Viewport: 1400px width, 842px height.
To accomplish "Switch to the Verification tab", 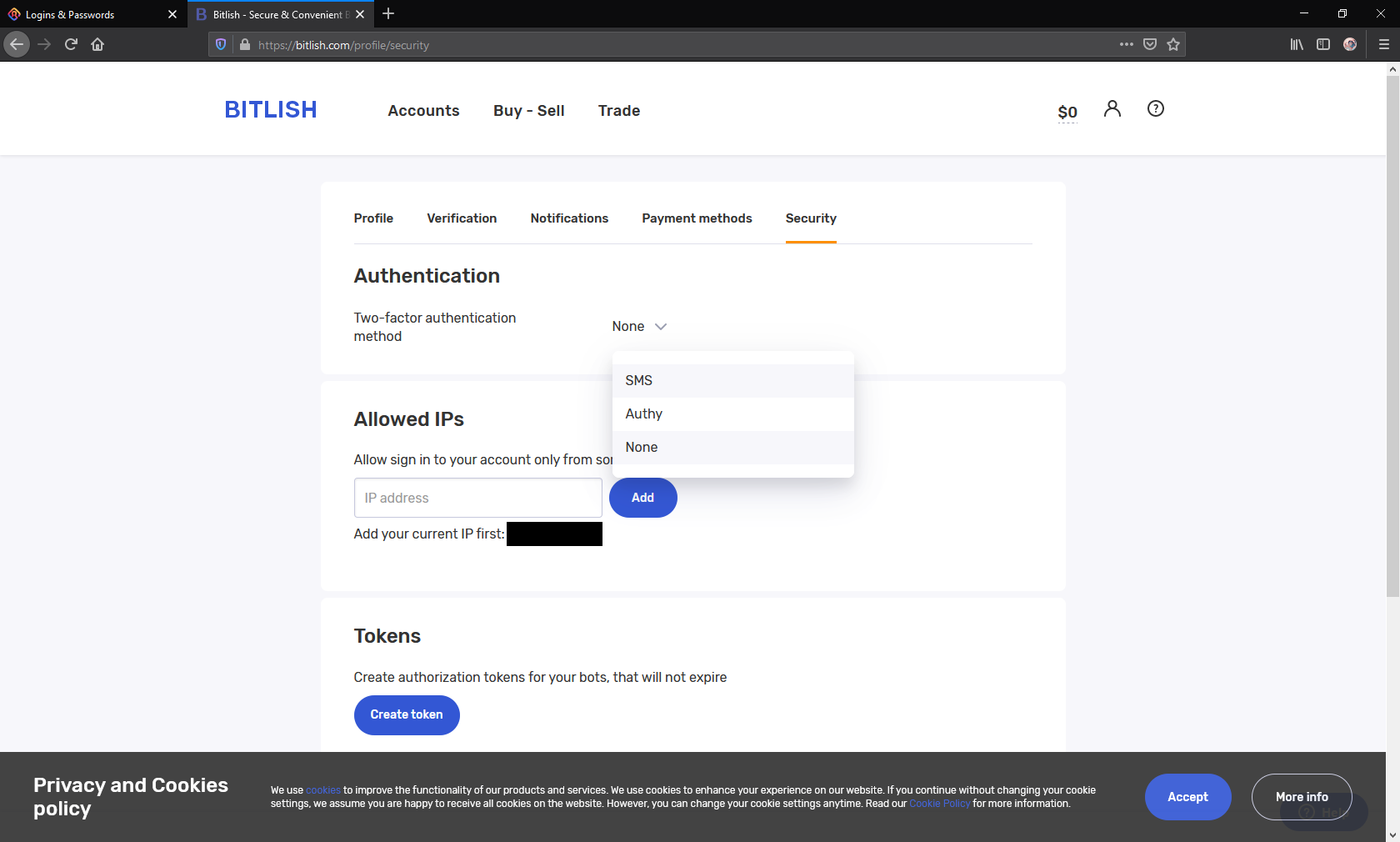I will coord(462,218).
